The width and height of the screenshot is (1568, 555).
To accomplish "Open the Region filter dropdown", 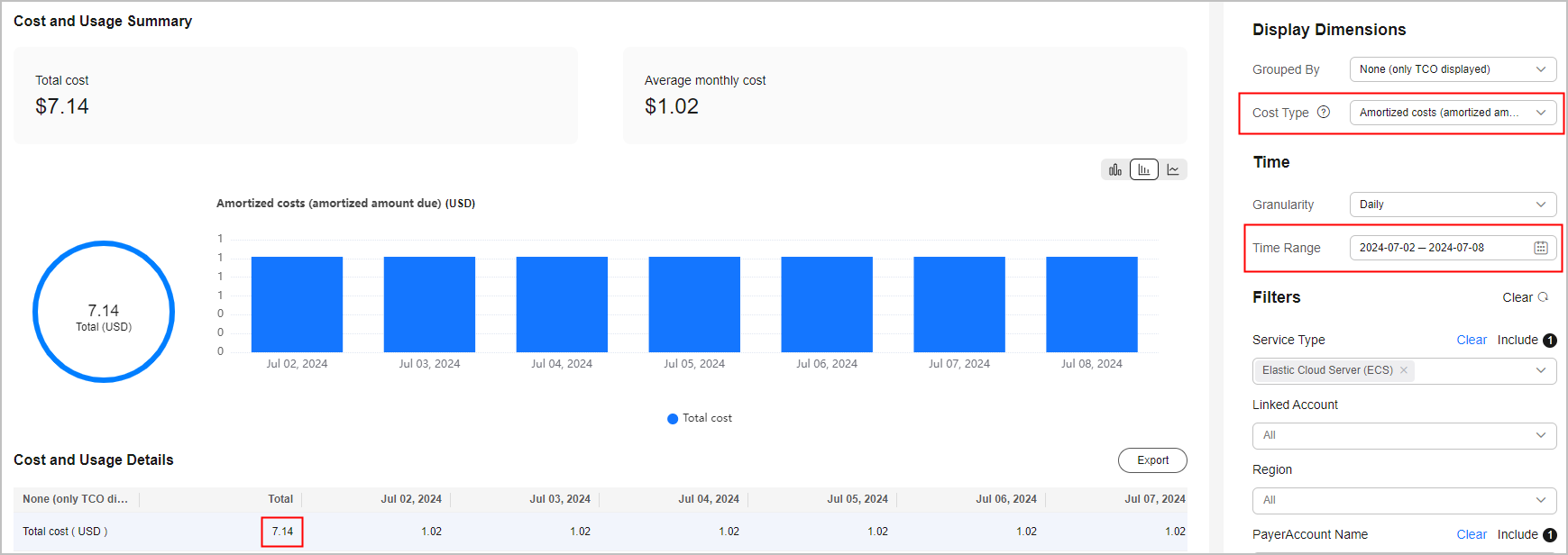I will [1404, 500].
